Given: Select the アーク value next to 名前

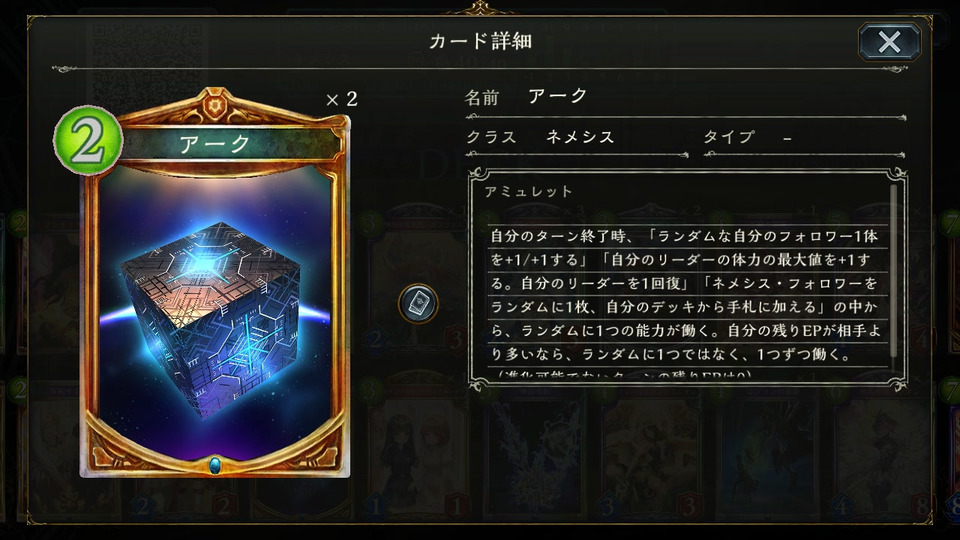Looking at the screenshot, I should [558, 96].
